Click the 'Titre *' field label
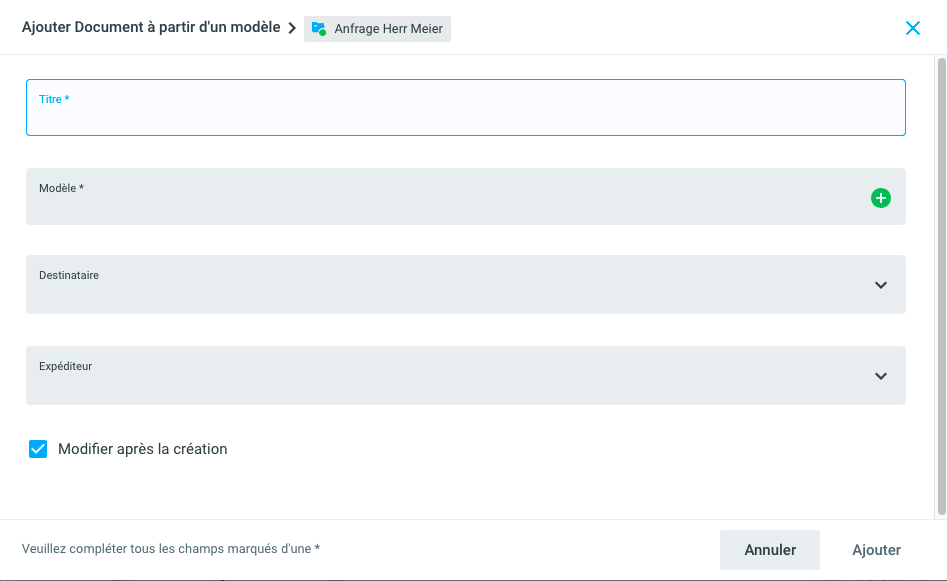 (54, 99)
